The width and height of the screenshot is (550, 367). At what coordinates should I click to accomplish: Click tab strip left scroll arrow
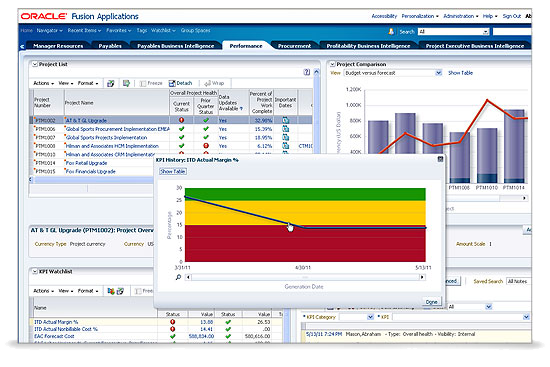tap(22, 46)
